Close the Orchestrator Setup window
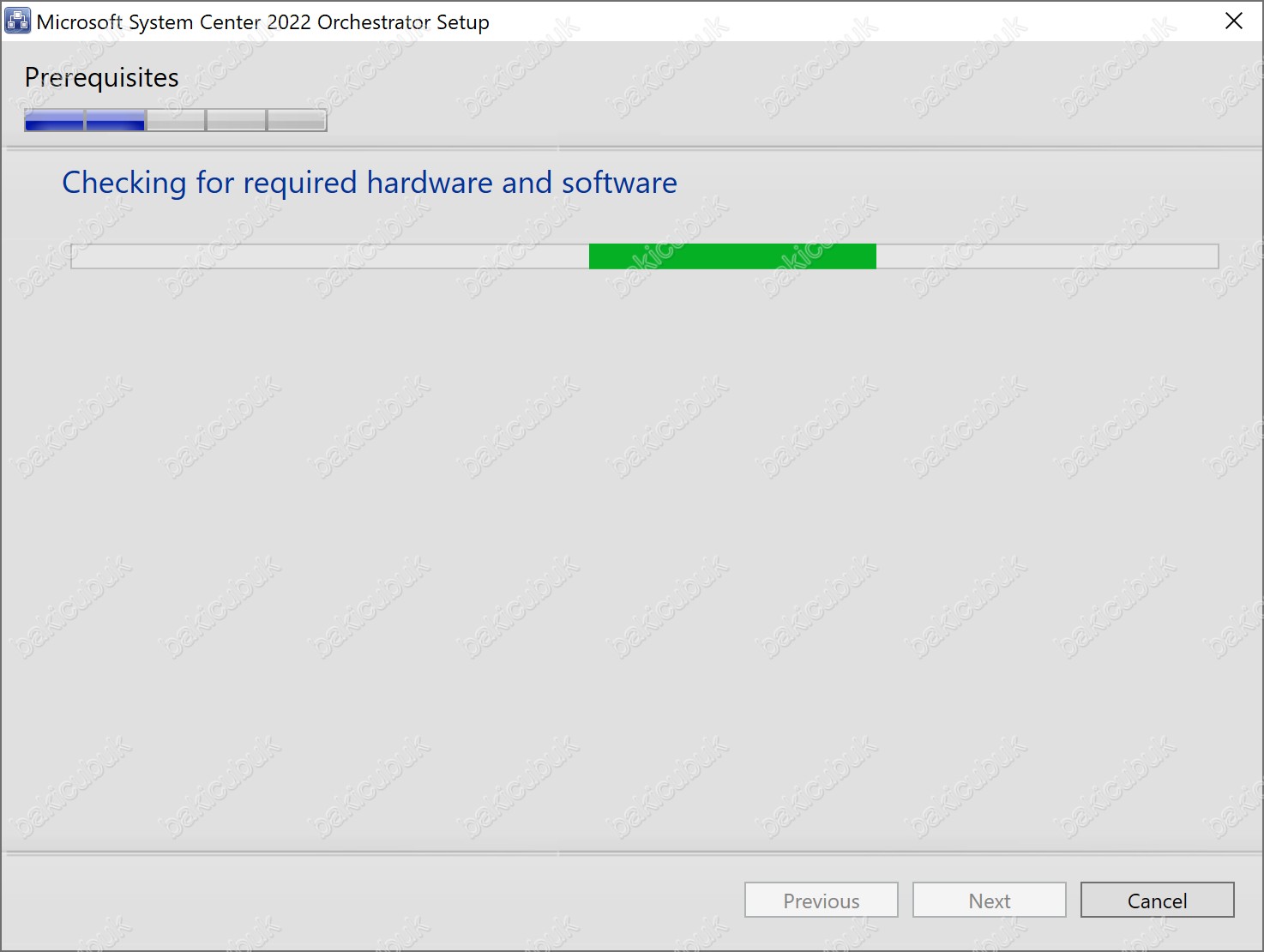This screenshot has width=1264, height=952. 1234,21
